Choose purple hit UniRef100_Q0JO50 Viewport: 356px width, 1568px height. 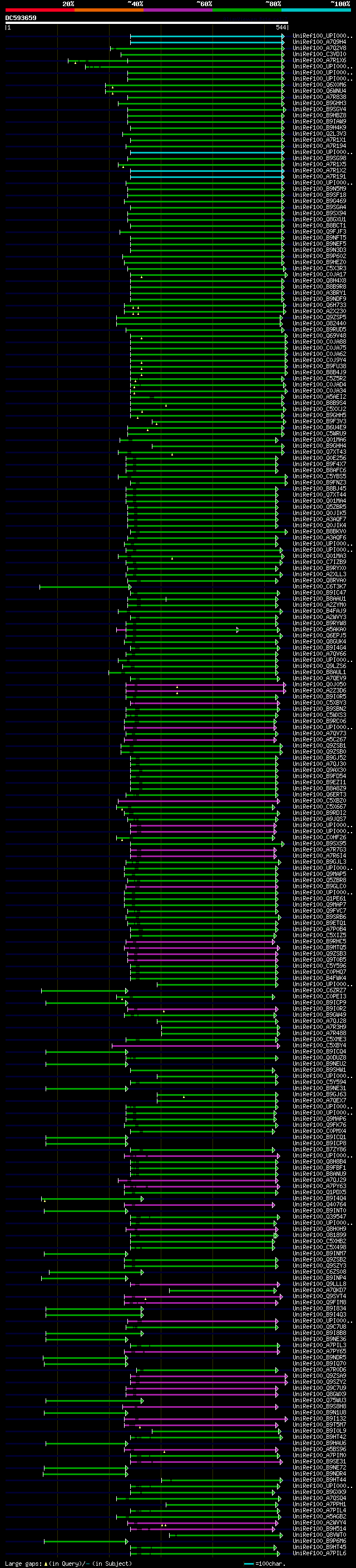[x=319, y=685]
